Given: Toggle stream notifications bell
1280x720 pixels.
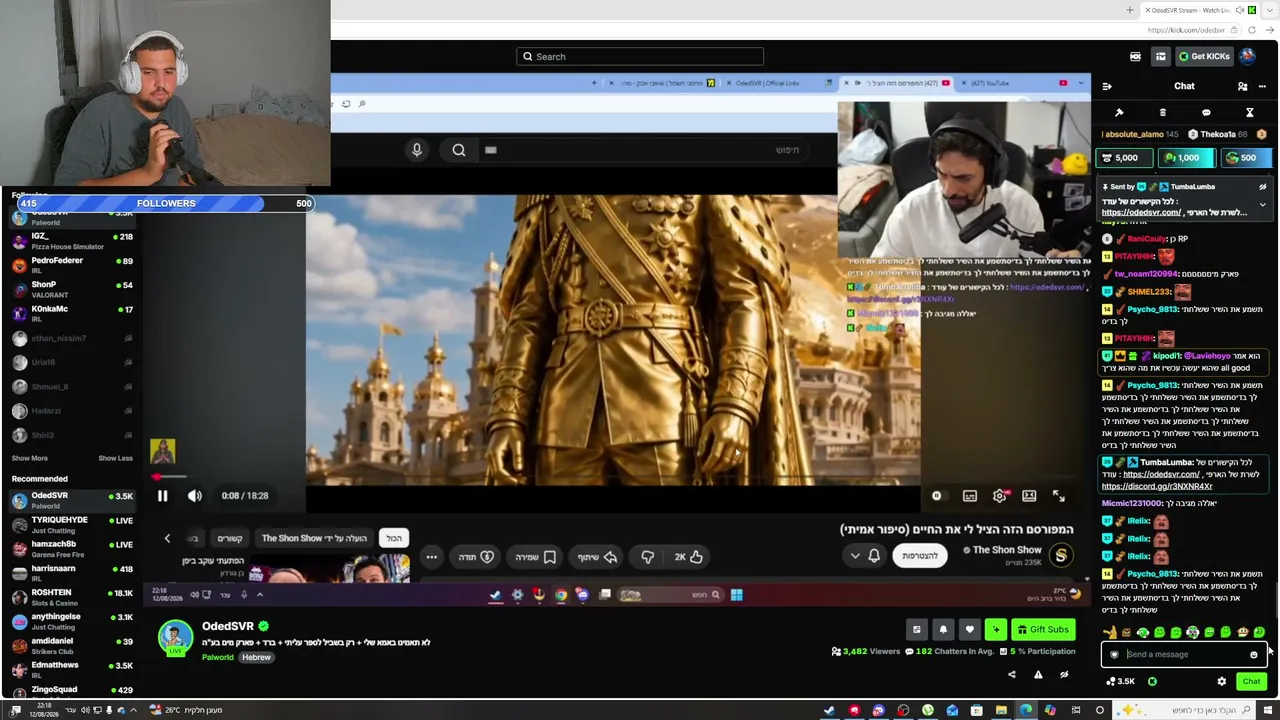Looking at the screenshot, I should coord(943,630).
